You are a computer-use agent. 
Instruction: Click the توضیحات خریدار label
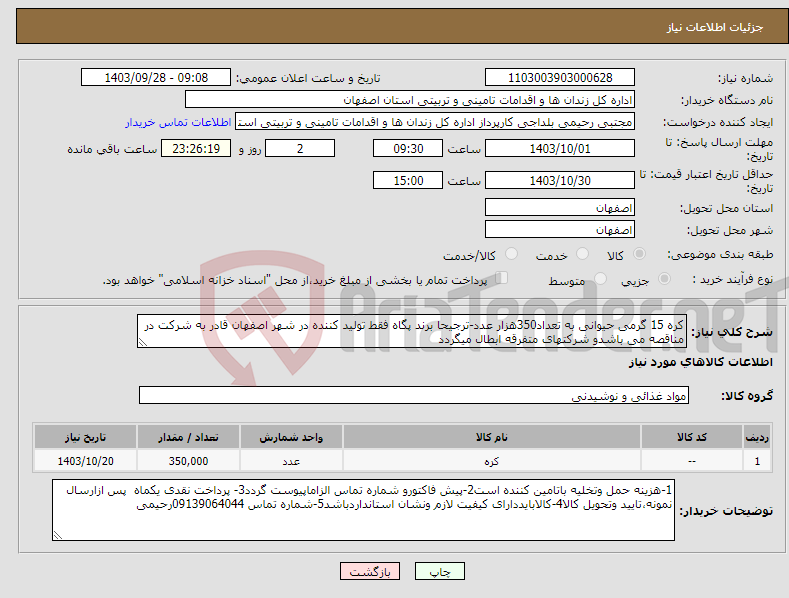tap(726, 511)
